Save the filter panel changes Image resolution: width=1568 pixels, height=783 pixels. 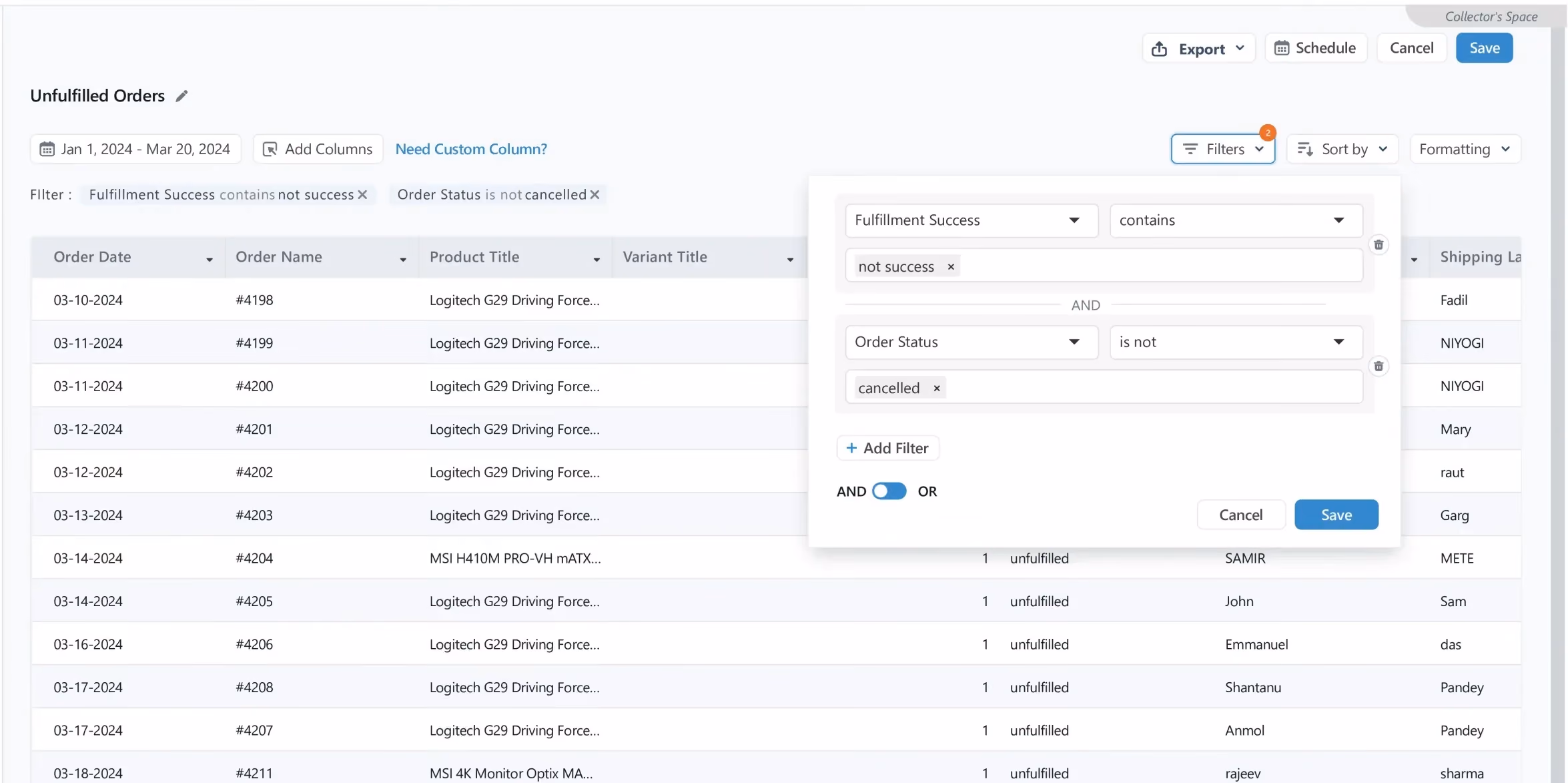(1336, 515)
